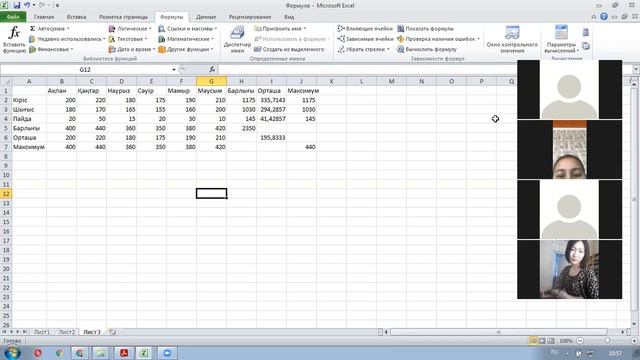640x360 pixels.
Task: Open Excel Help question mark icon
Action: 604,16
